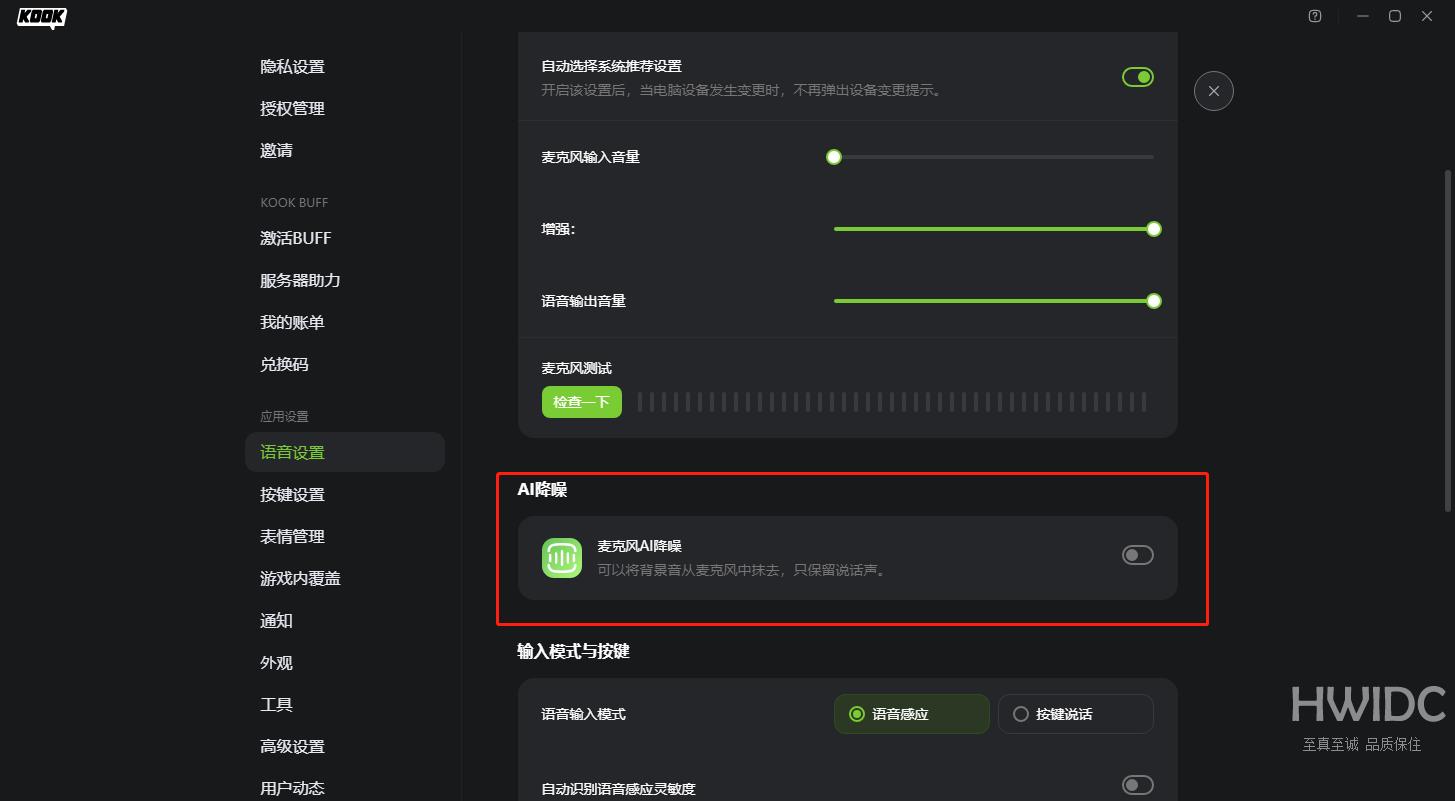Open 授权管理 in sidebar
Viewport: 1455px width, 801px height.
(x=345, y=109)
